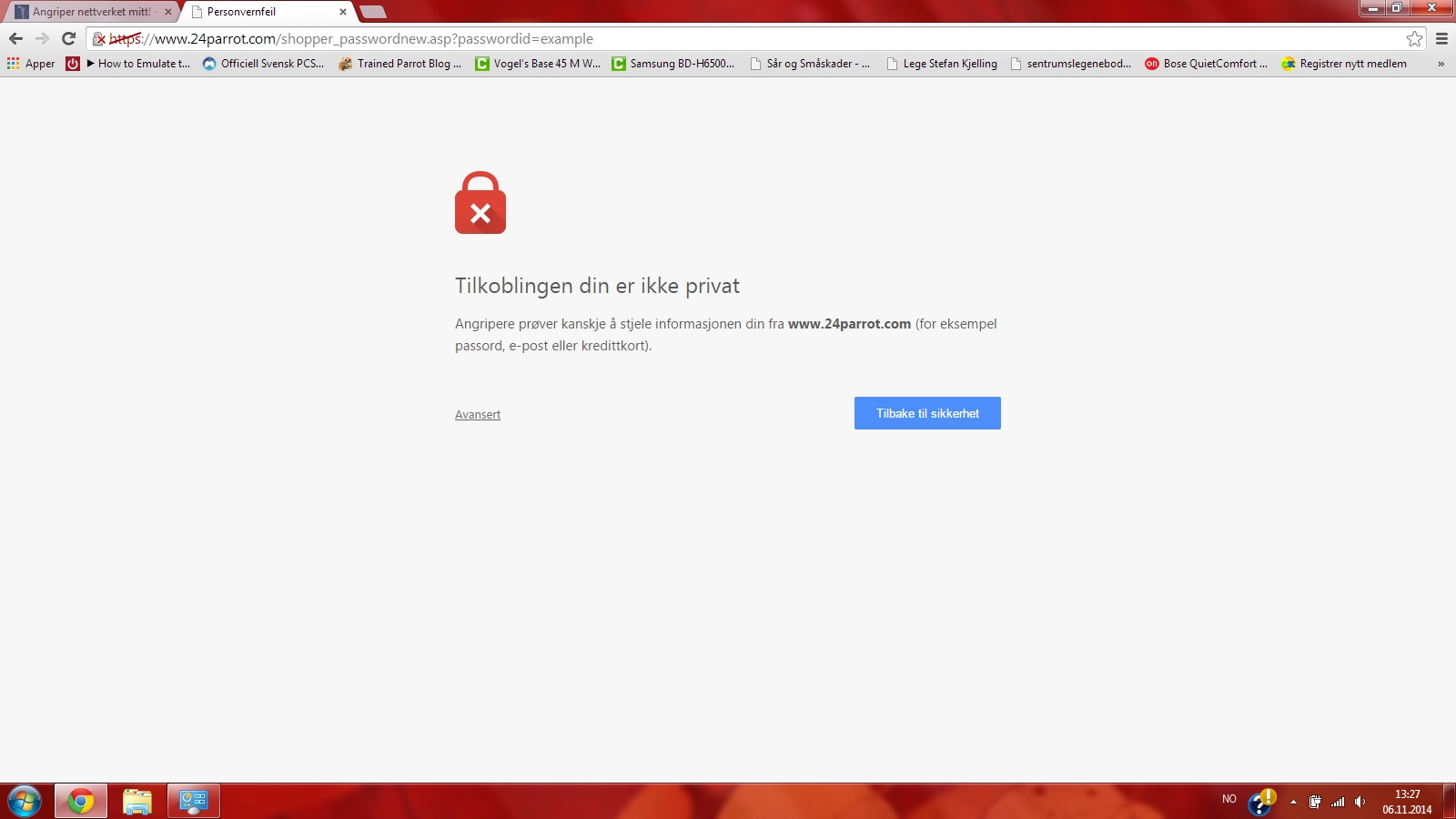Image resolution: width=1456 pixels, height=819 pixels.
Task: Open the Samsung BD-H6500 bookmark
Action: (673, 64)
